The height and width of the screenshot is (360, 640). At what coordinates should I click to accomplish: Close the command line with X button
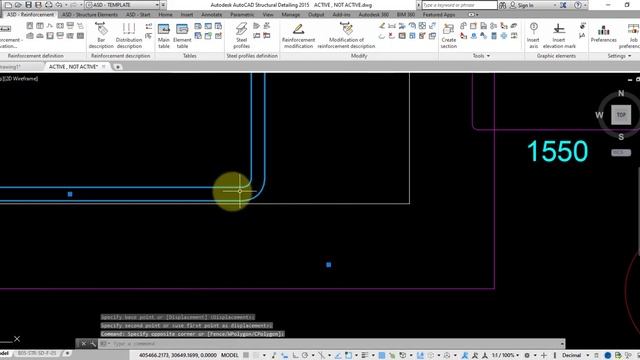coord(83,344)
